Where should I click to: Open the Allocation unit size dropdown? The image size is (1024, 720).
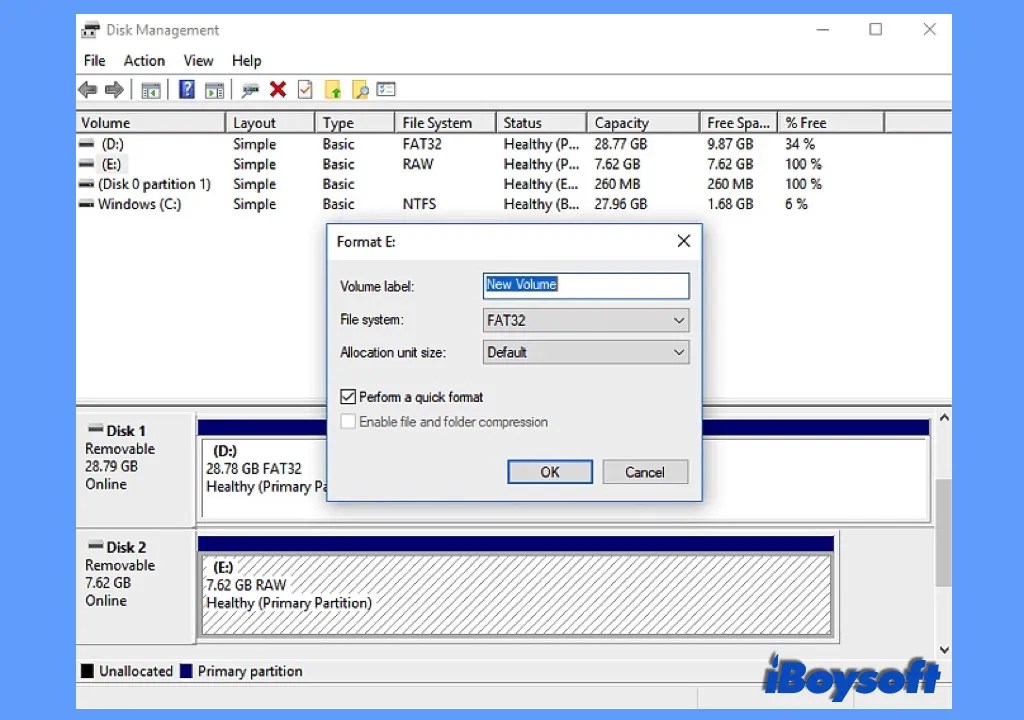[679, 352]
